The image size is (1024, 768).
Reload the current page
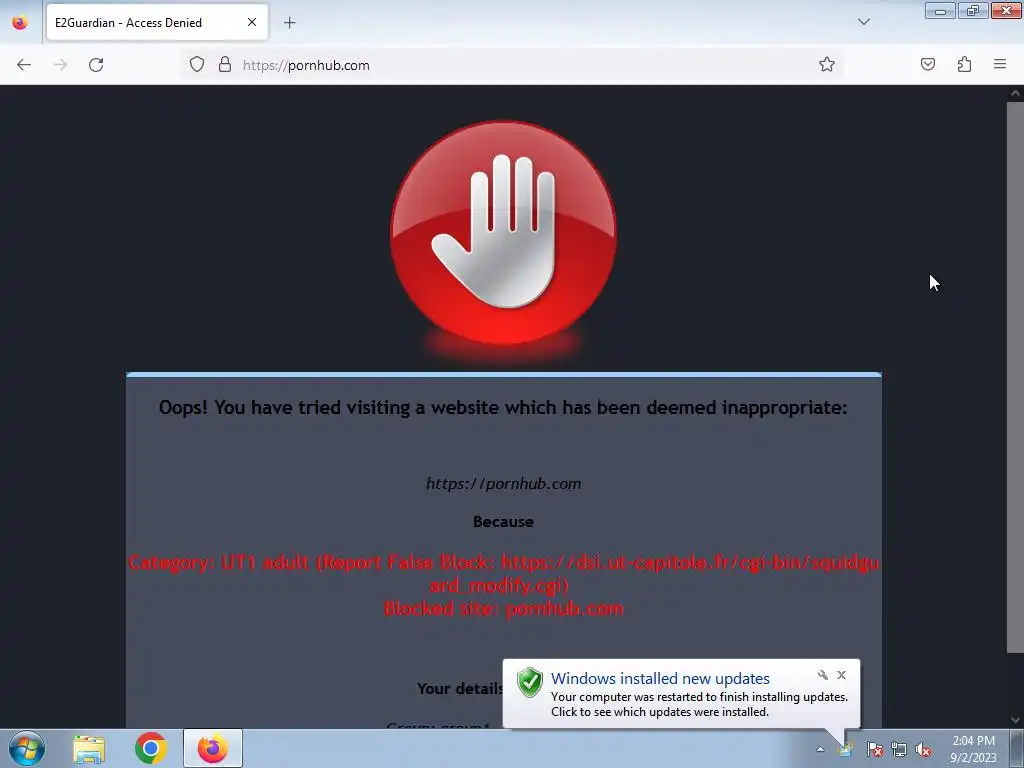point(96,65)
